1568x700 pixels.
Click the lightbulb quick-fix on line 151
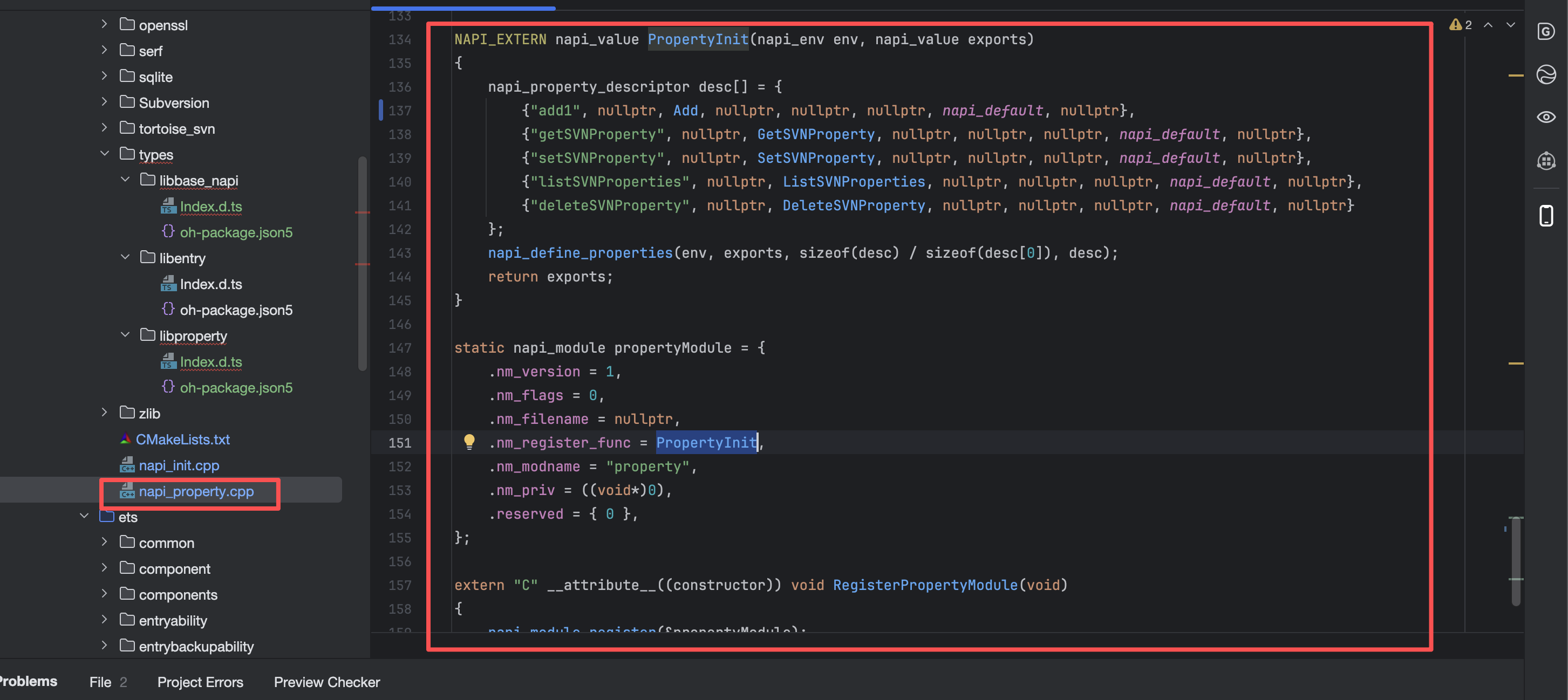click(x=469, y=442)
